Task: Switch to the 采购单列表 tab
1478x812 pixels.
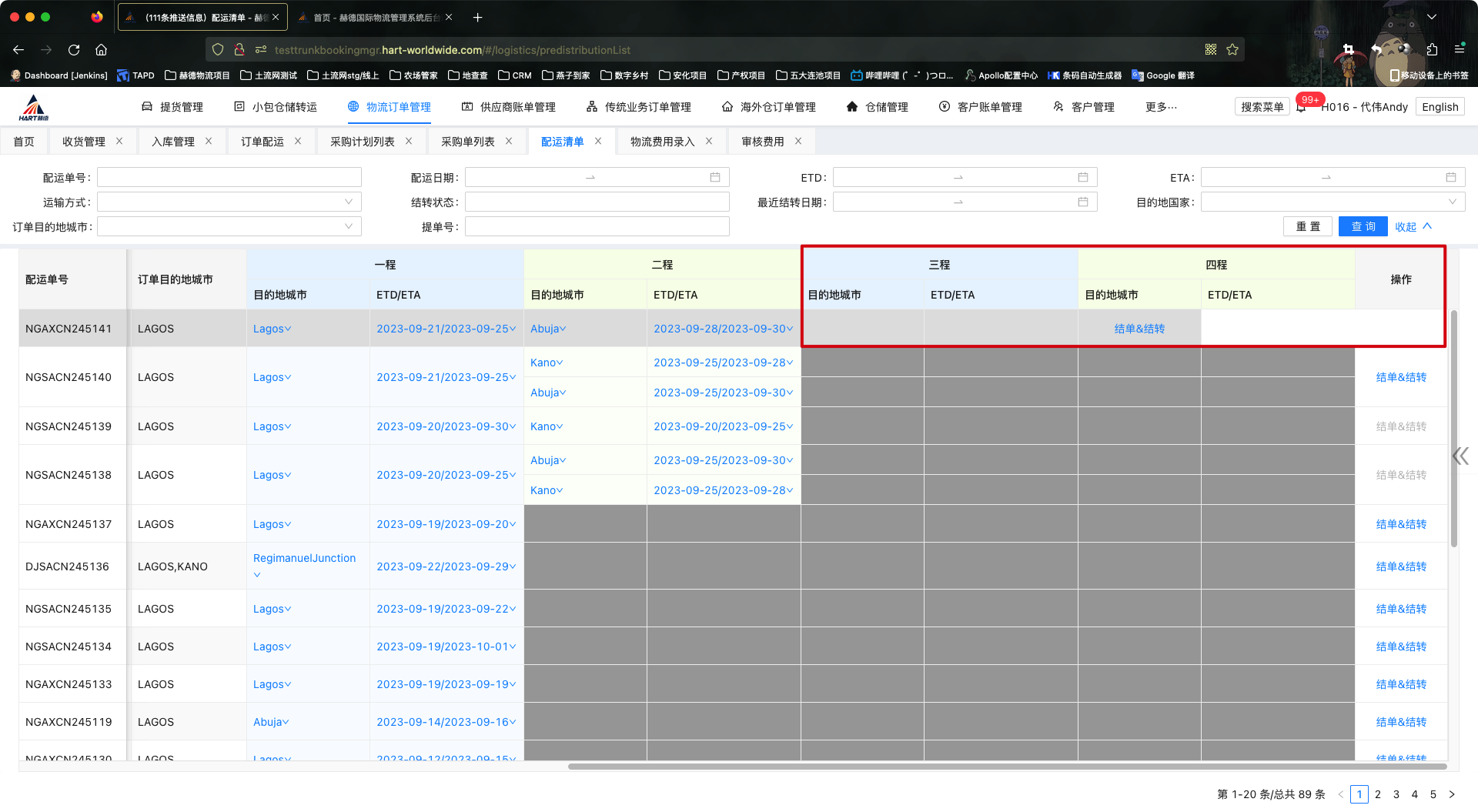Action: (467, 142)
